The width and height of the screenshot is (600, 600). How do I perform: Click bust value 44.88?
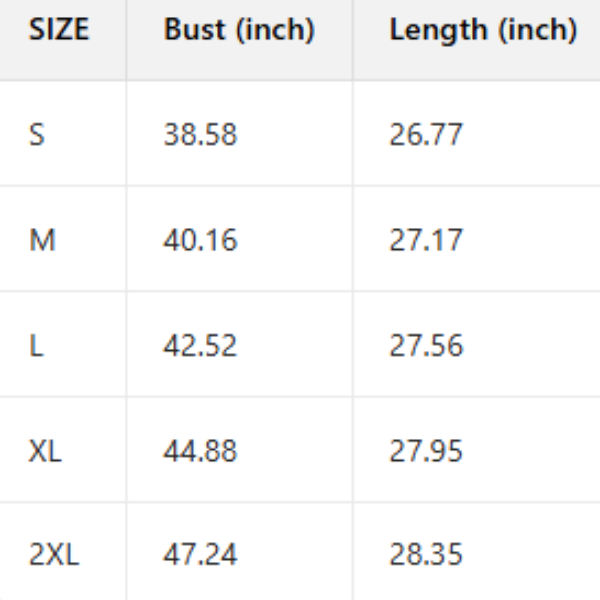click(x=200, y=450)
